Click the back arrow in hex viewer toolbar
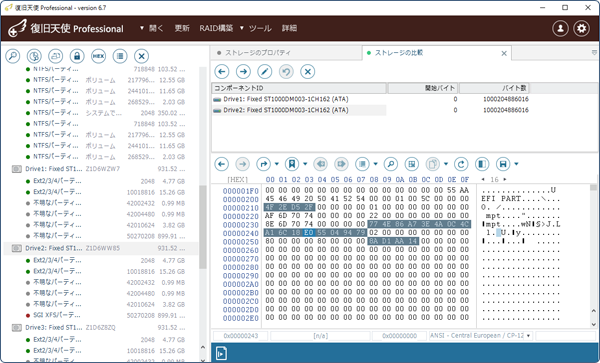This screenshot has height=363, width=600. pyautogui.click(x=222, y=164)
